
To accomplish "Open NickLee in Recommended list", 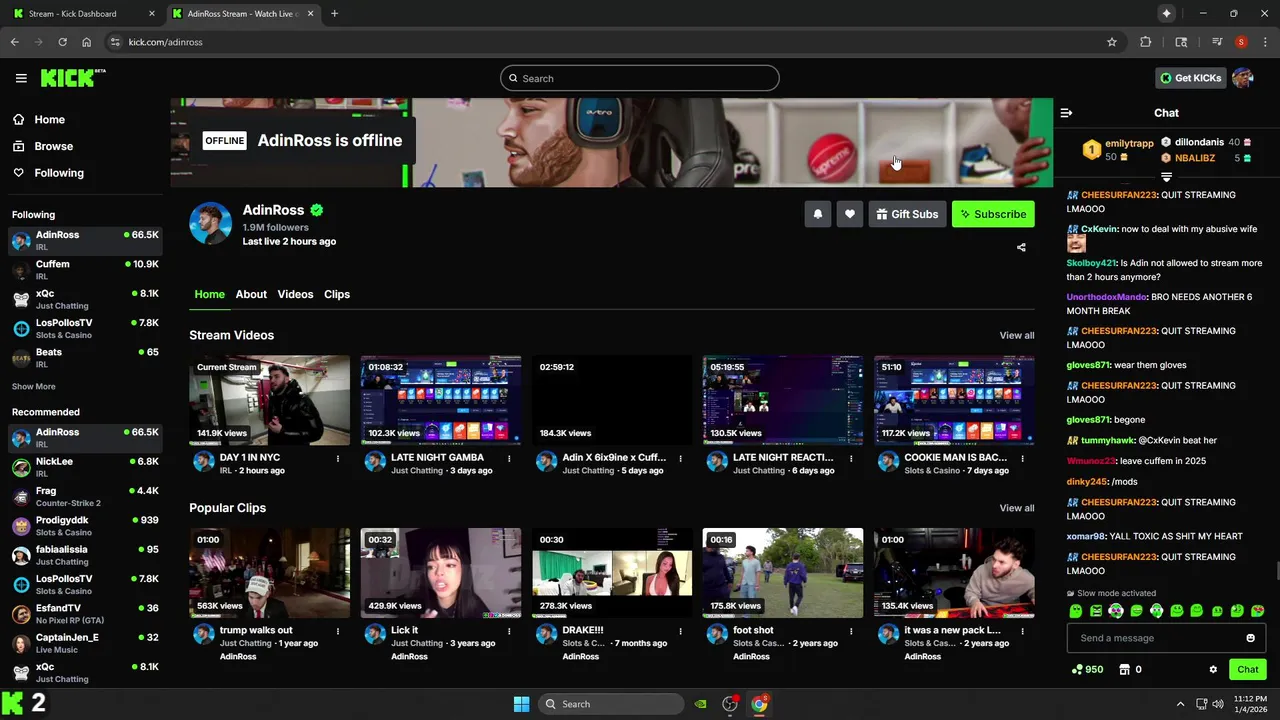I will coord(85,467).
